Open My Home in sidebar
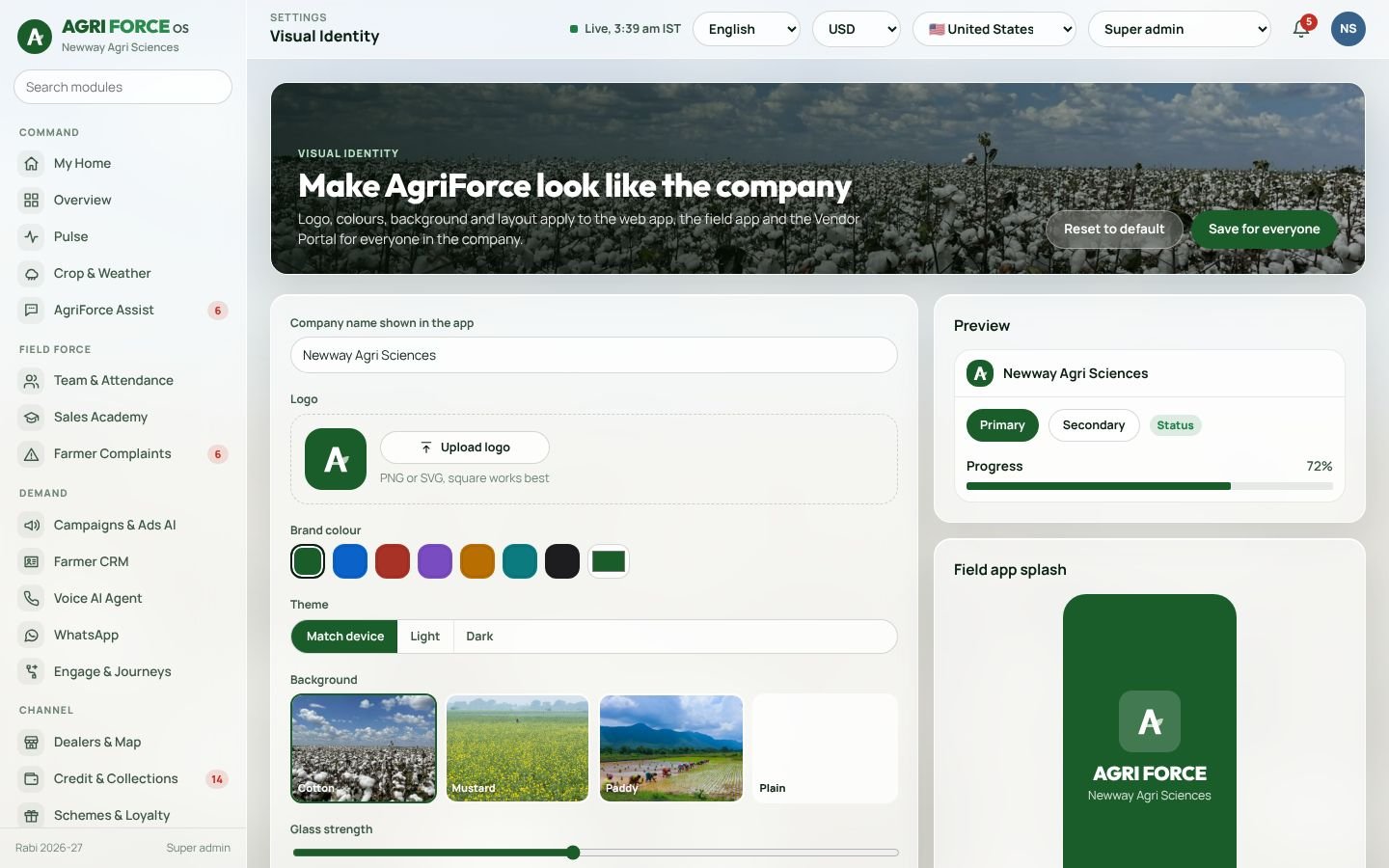This screenshot has width=1389, height=868. (x=123, y=164)
